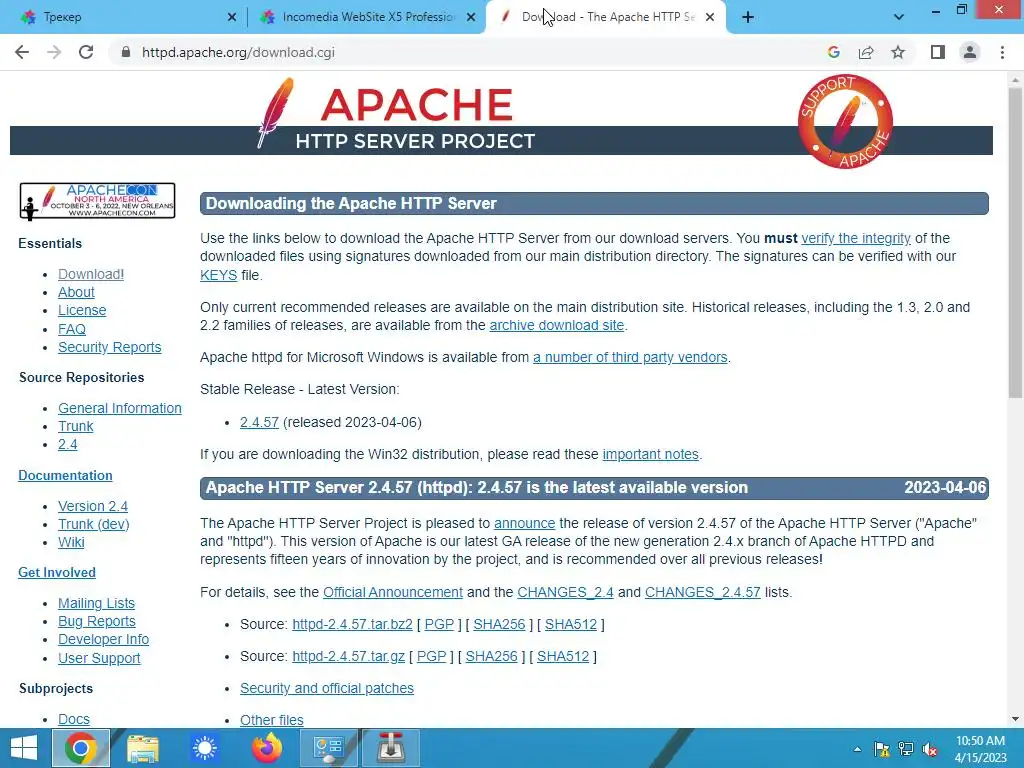Screen dimensions: 1024x768
Task: Open the About sidebar link
Action: point(76,292)
